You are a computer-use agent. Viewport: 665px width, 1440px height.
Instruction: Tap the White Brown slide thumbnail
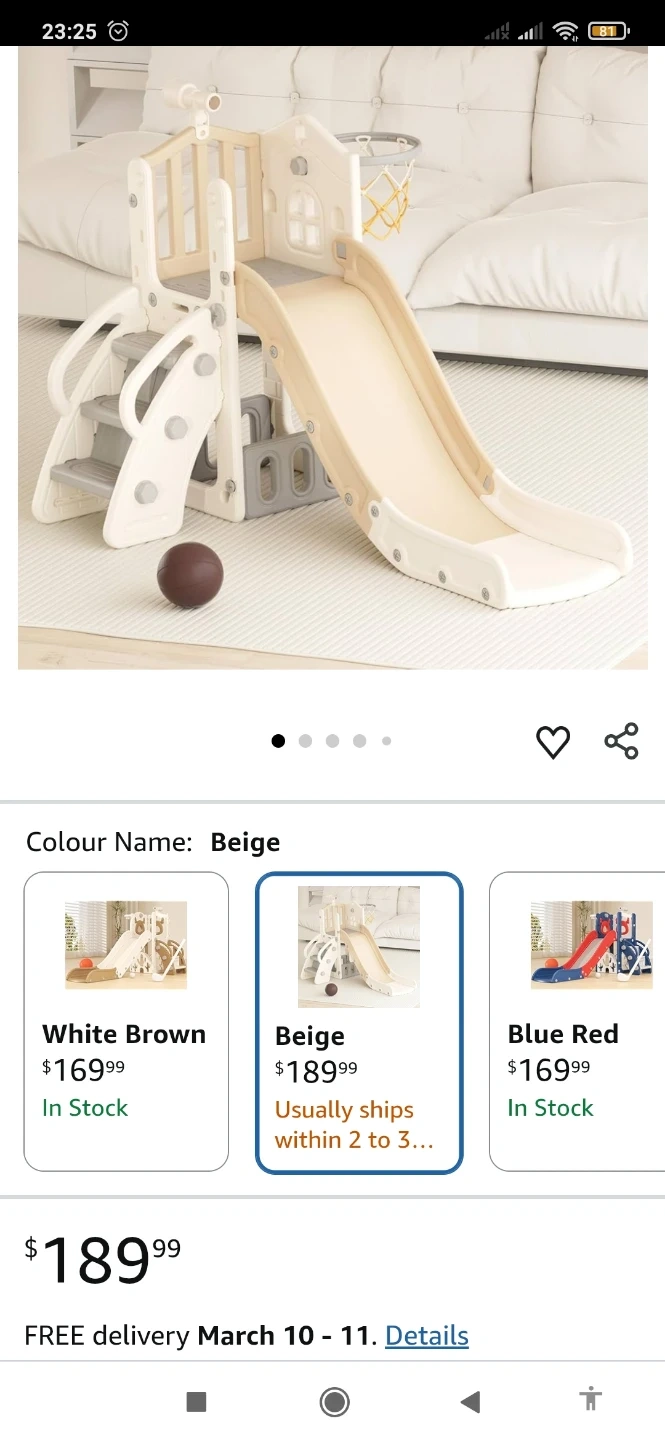click(x=126, y=945)
